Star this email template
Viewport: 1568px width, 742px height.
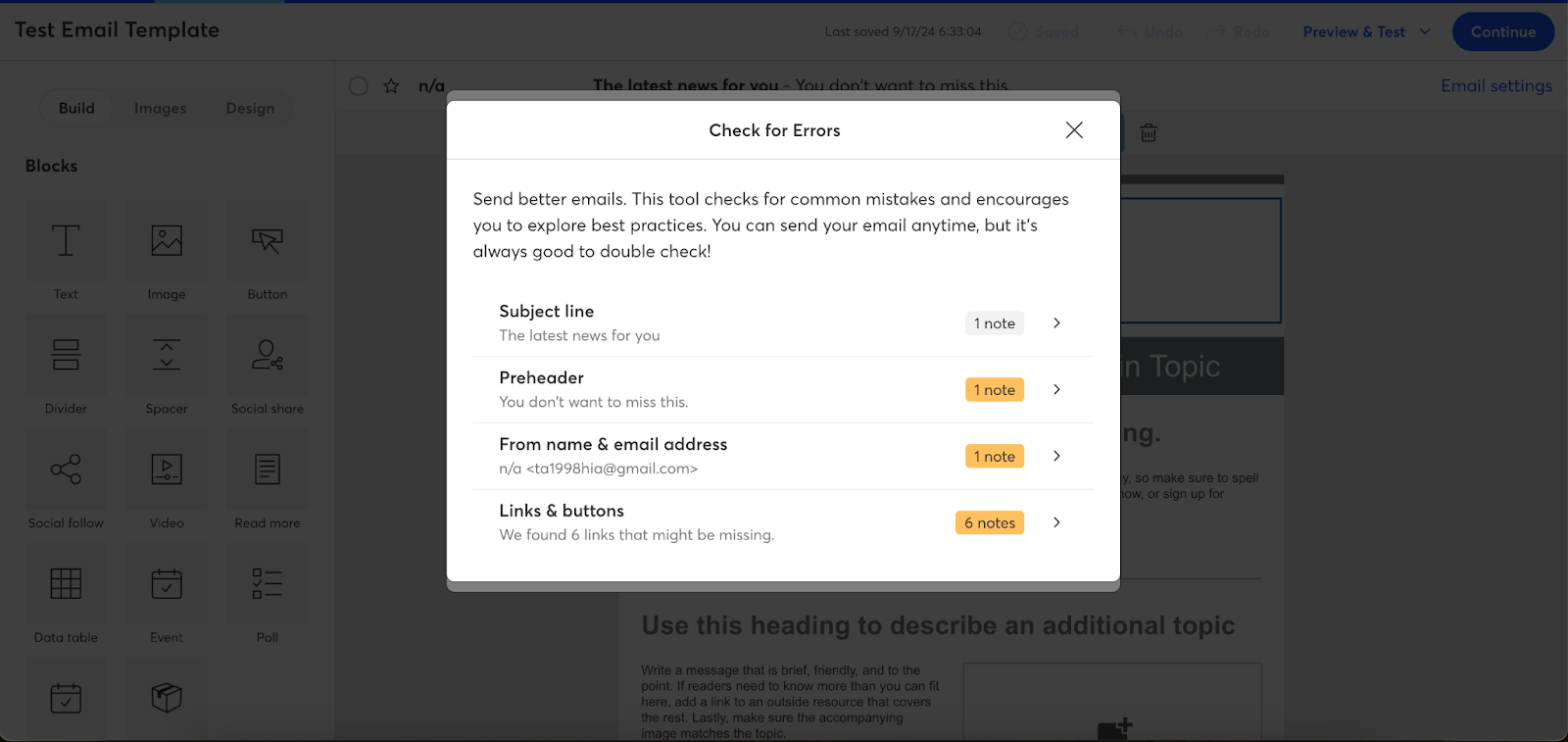[390, 86]
